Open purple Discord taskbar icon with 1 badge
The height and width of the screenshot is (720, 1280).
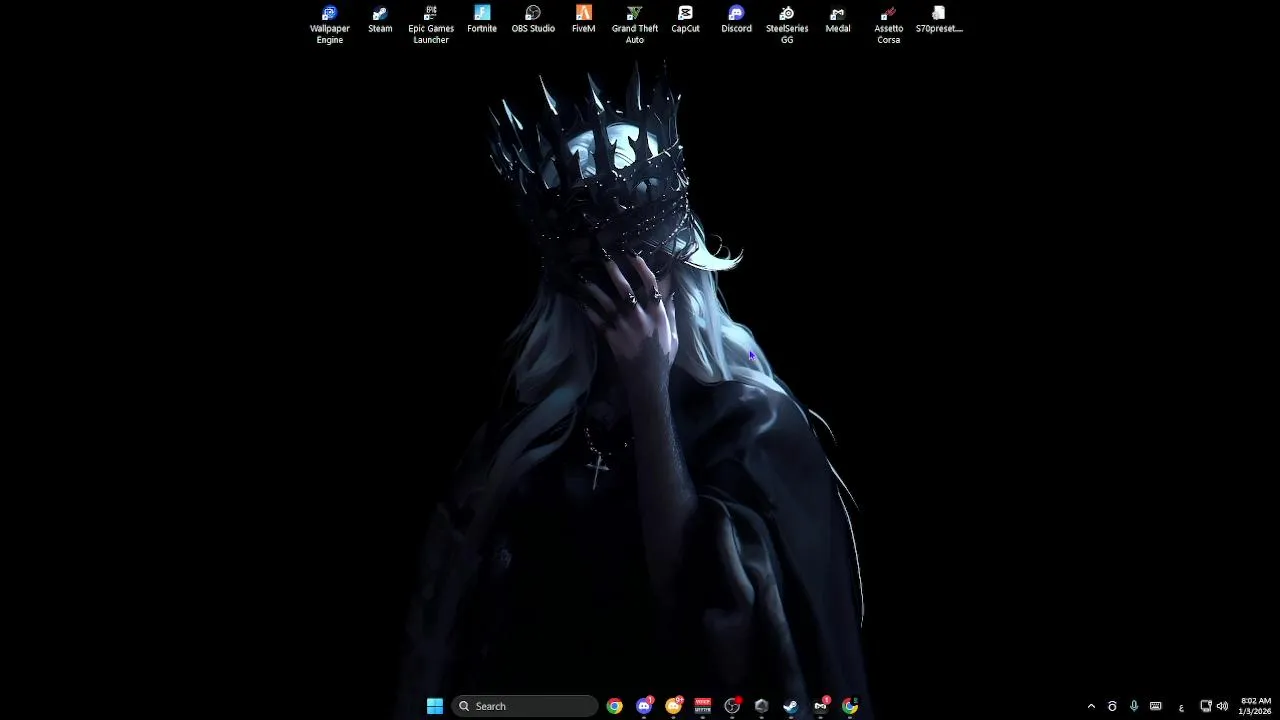click(x=644, y=706)
